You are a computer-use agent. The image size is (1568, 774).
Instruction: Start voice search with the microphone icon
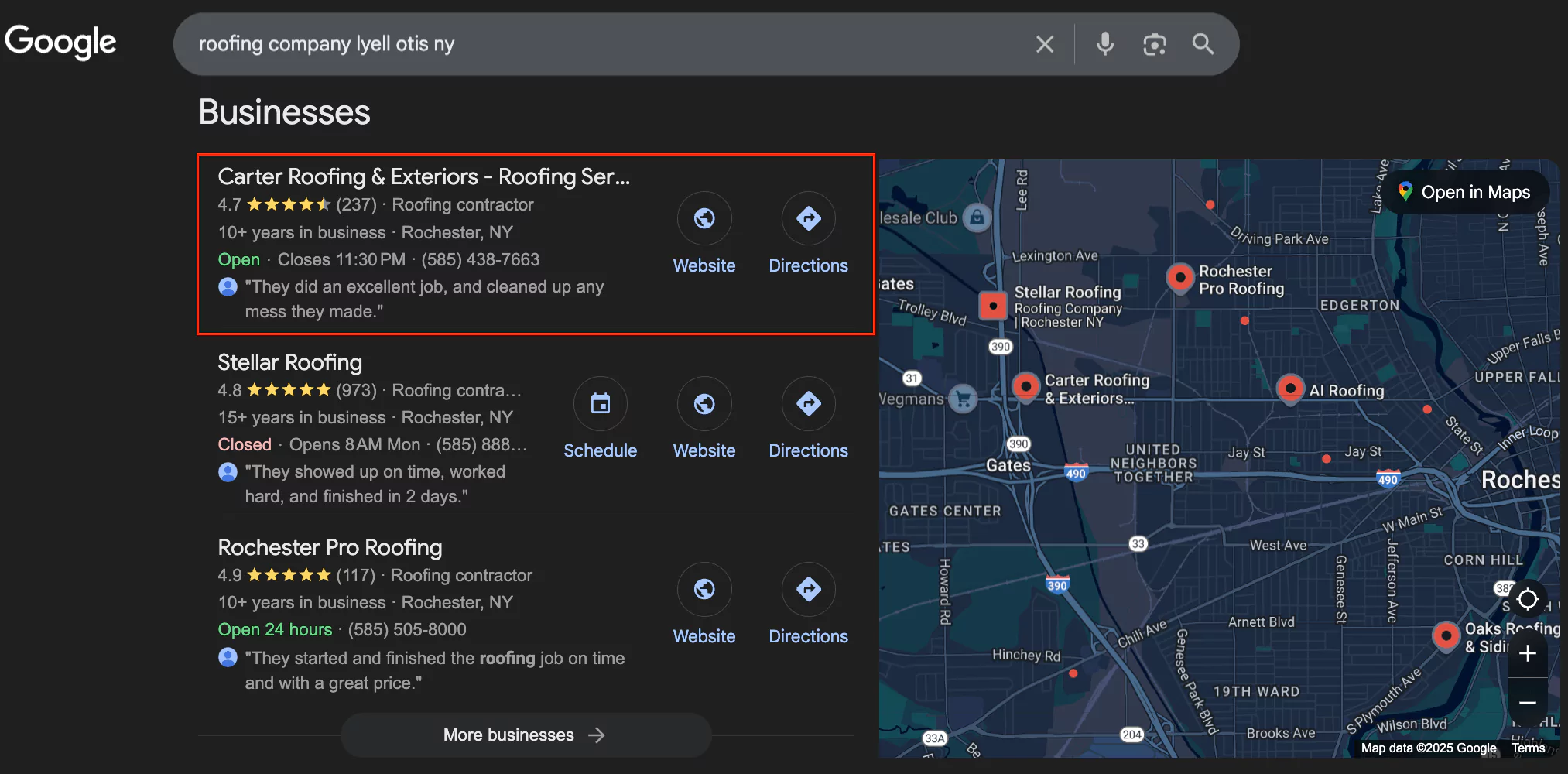click(1105, 44)
